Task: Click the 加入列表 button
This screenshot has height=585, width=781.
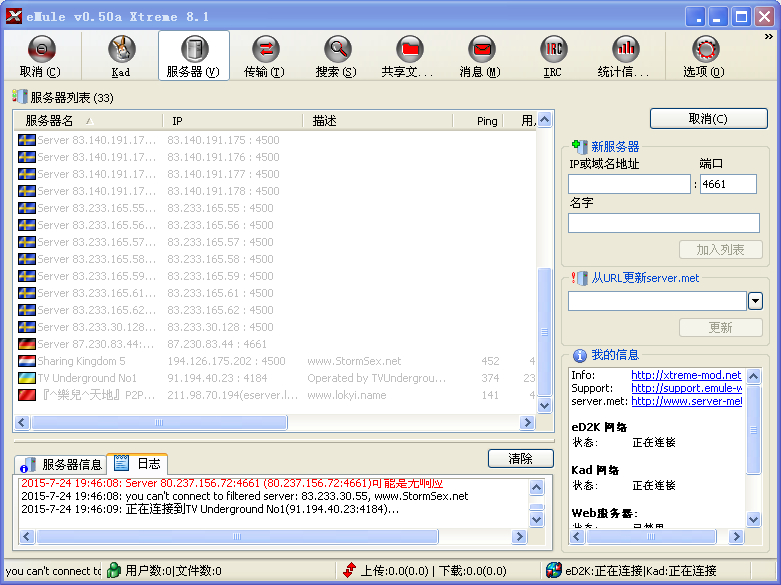Action: click(x=720, y=250)
